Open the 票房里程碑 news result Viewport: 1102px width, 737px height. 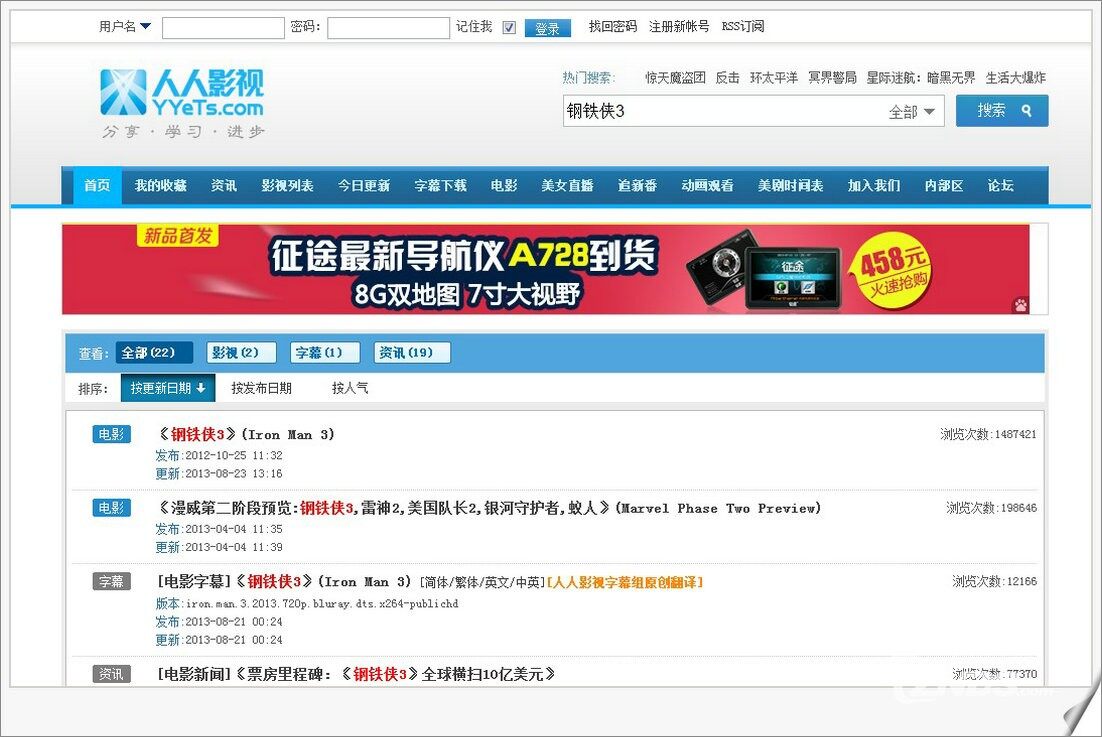[356, 674]
